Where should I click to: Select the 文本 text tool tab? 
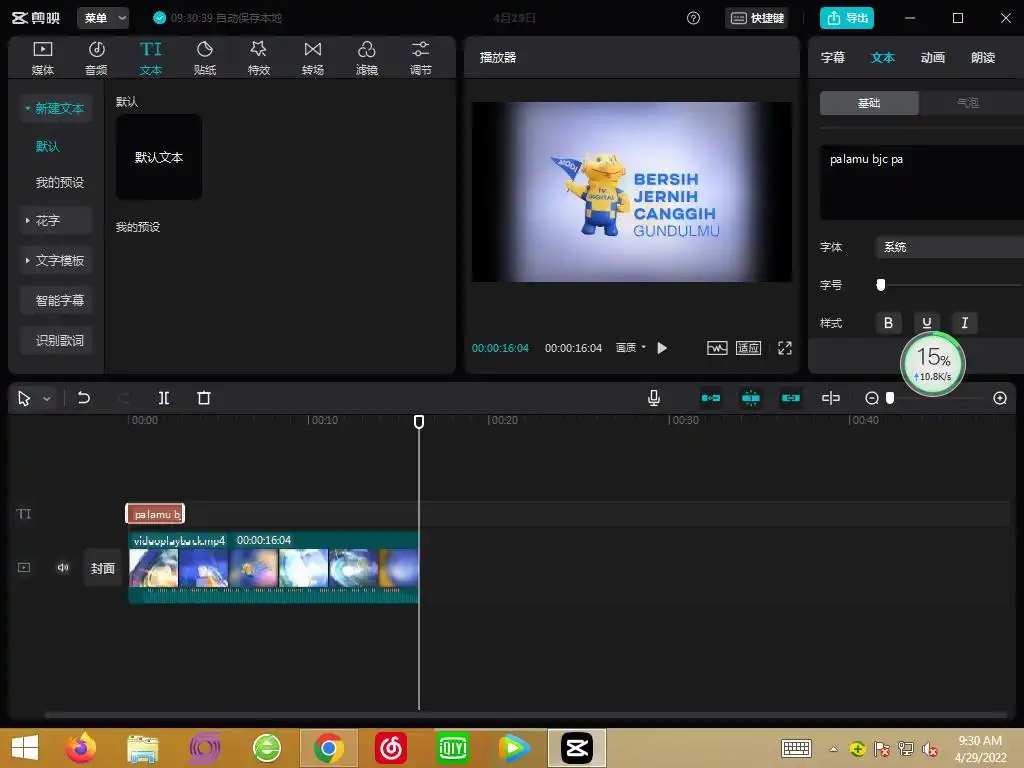point(150,57)
